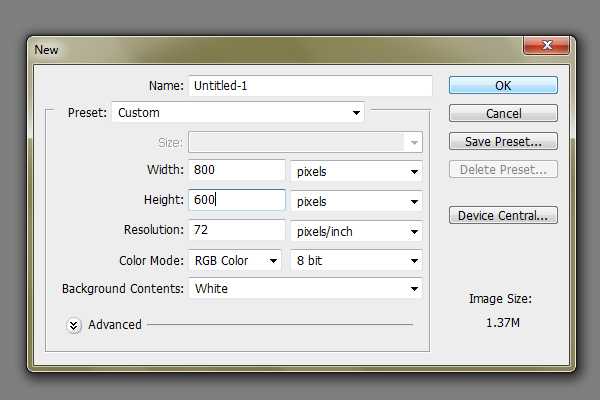
Task: Open the Height units dropdown
Action: pos(356,201)
